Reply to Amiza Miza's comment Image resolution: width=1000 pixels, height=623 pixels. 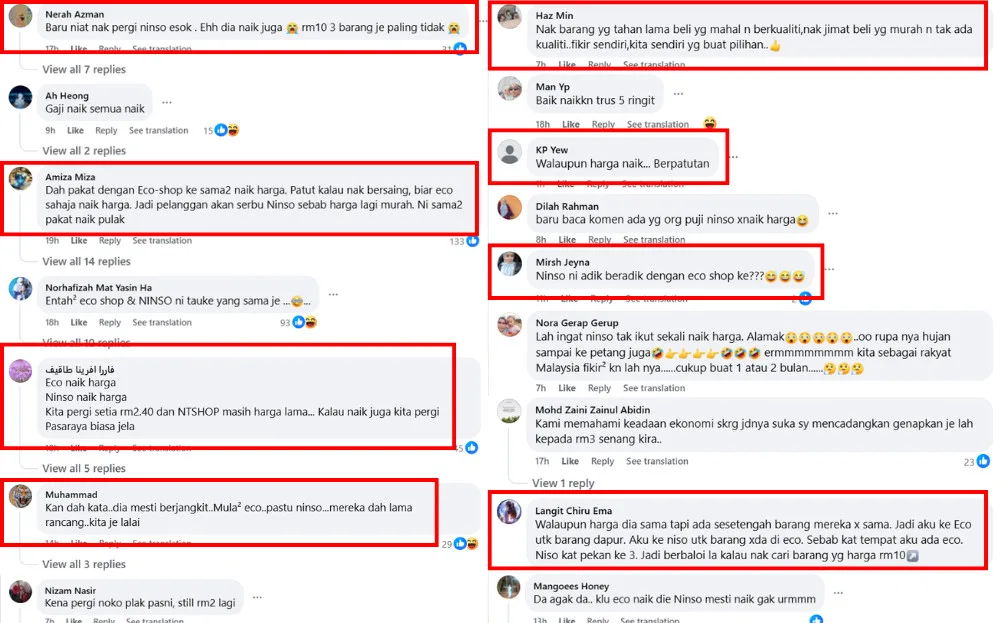tap(110, 241)
